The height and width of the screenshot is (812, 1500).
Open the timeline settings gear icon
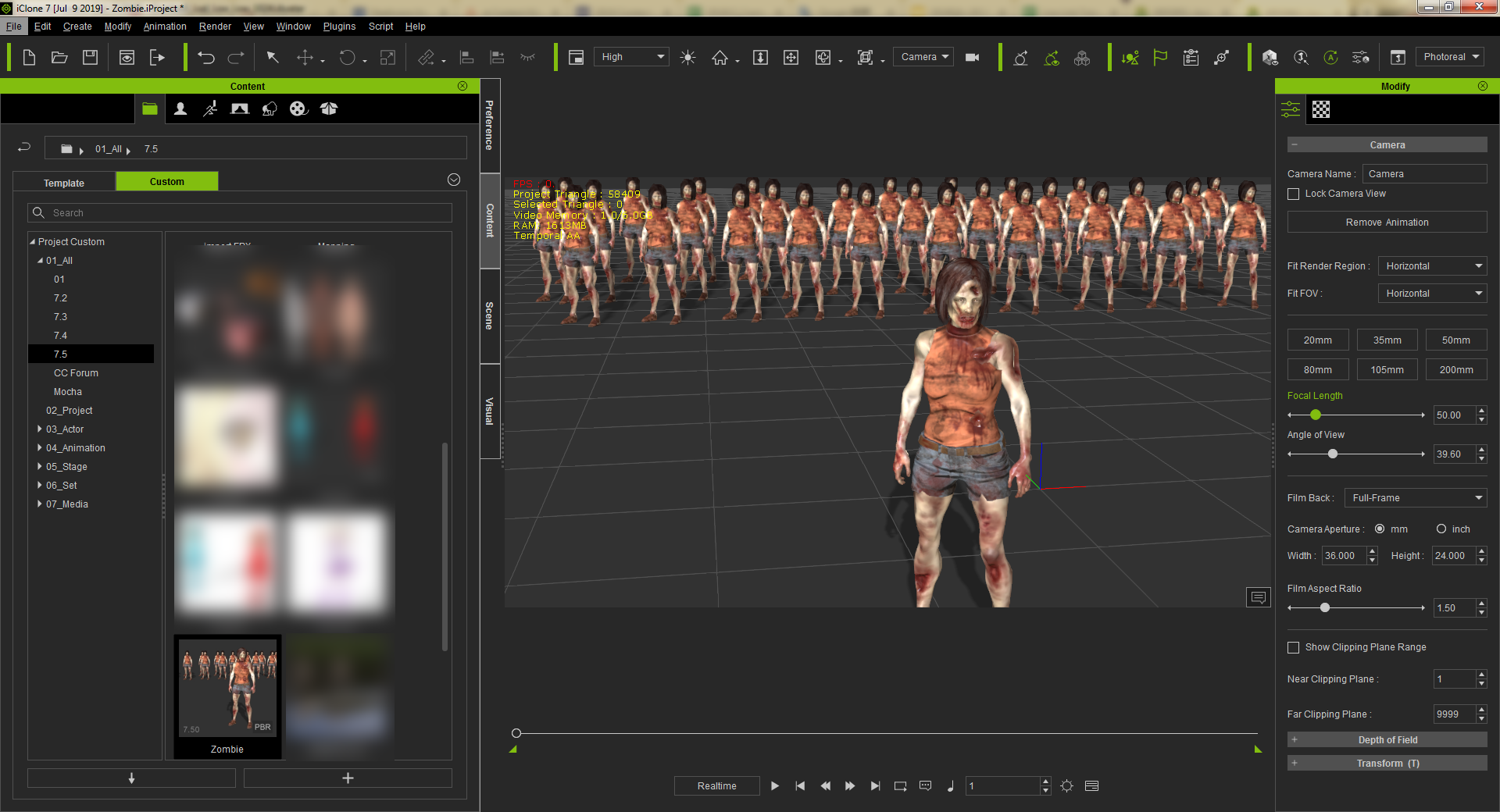(1066, 786)
